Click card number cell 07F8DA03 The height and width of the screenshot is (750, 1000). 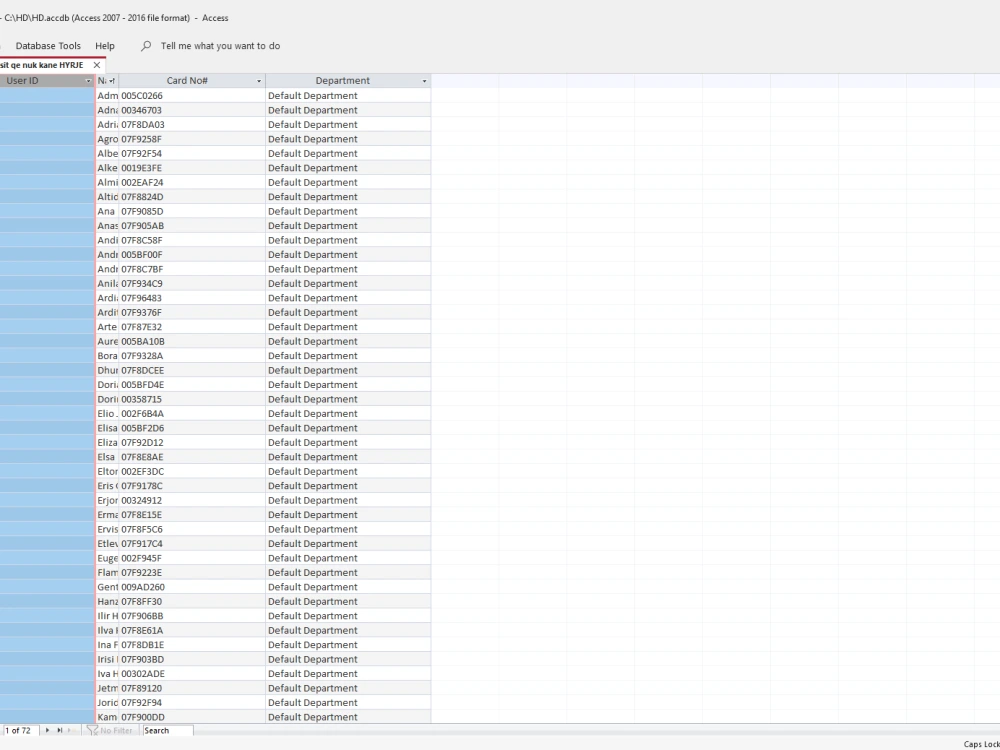point(192,124)
